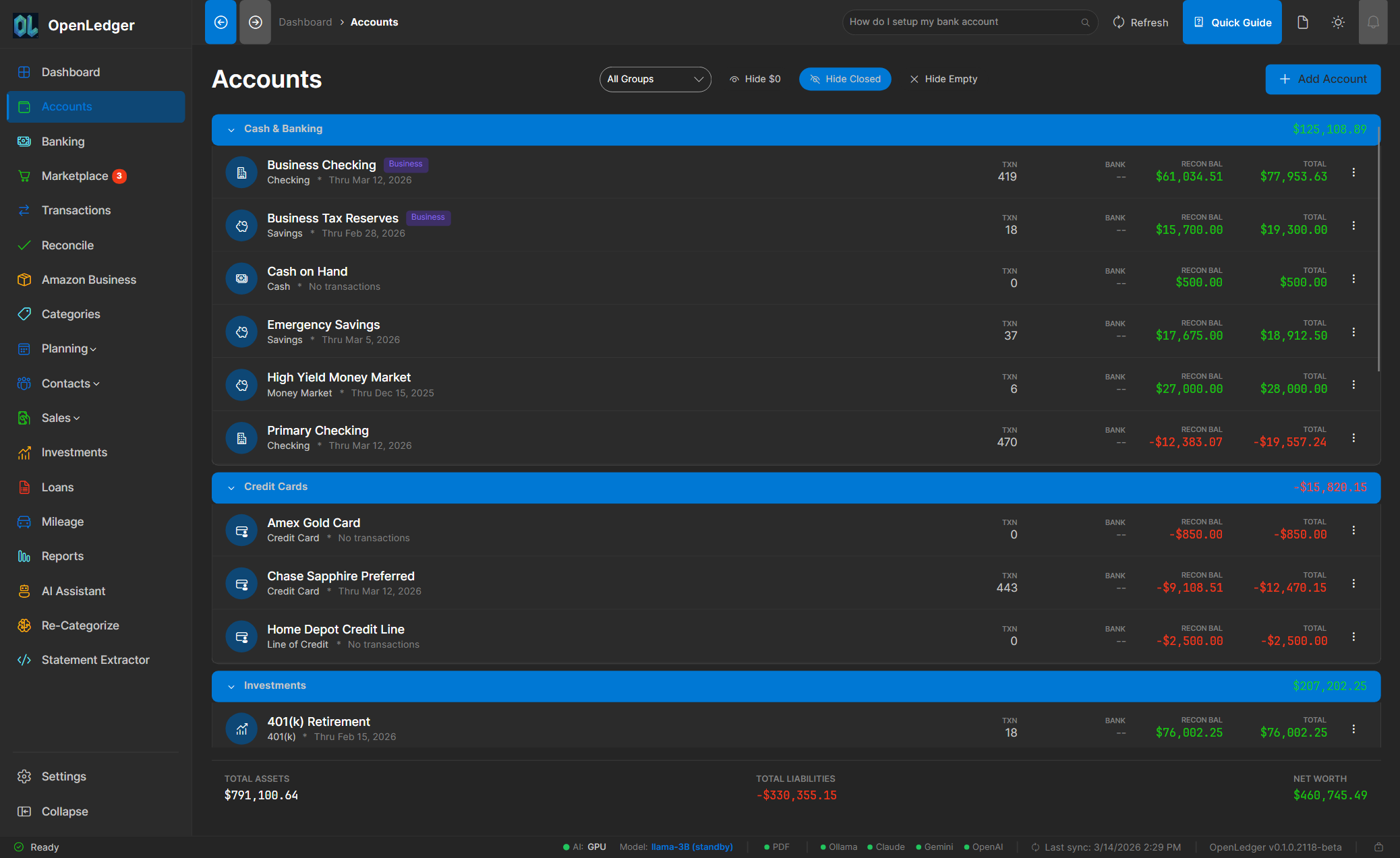Switch theme with the sun icon
1400x858 pixels.
[x=1338, y=22]
